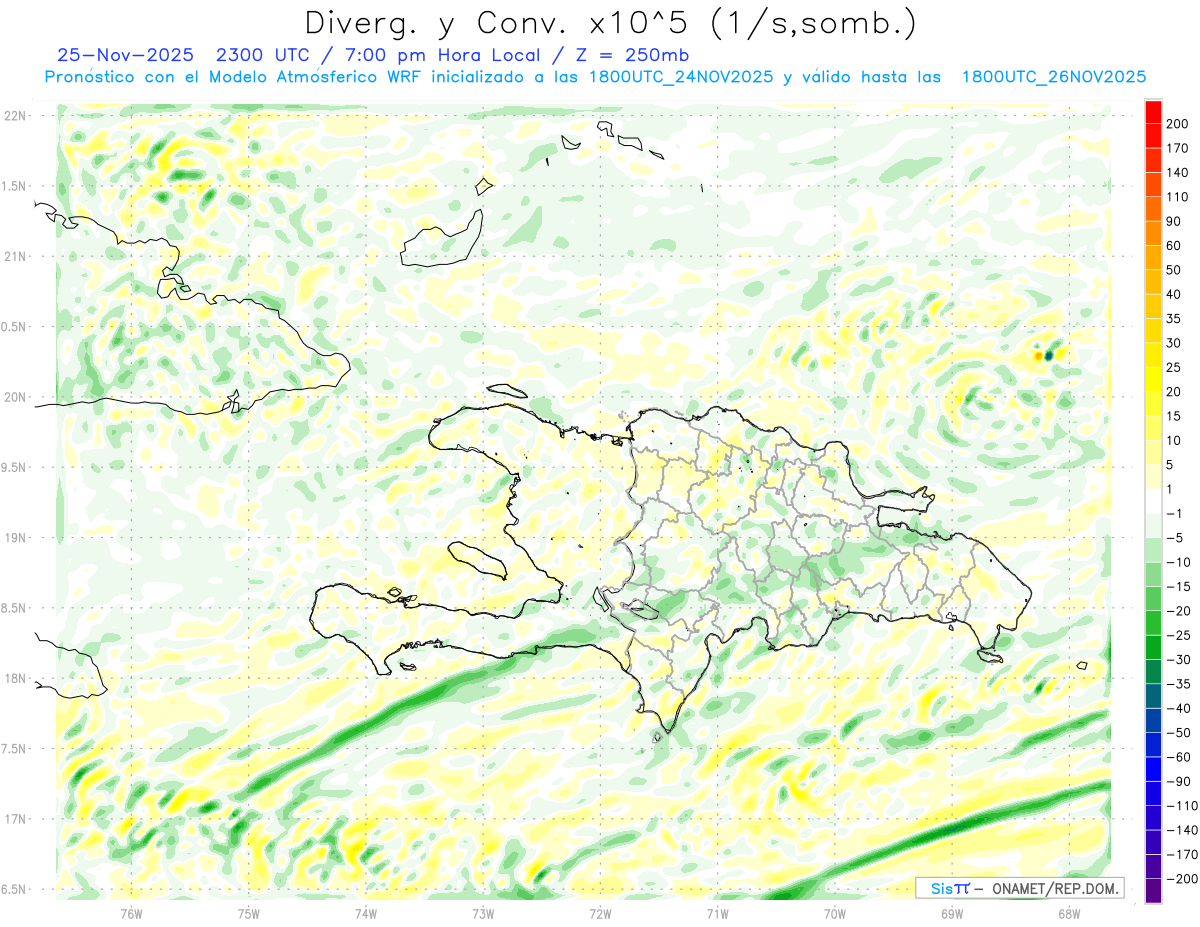Click the colorbar label "-200"

coord(1181,878)
